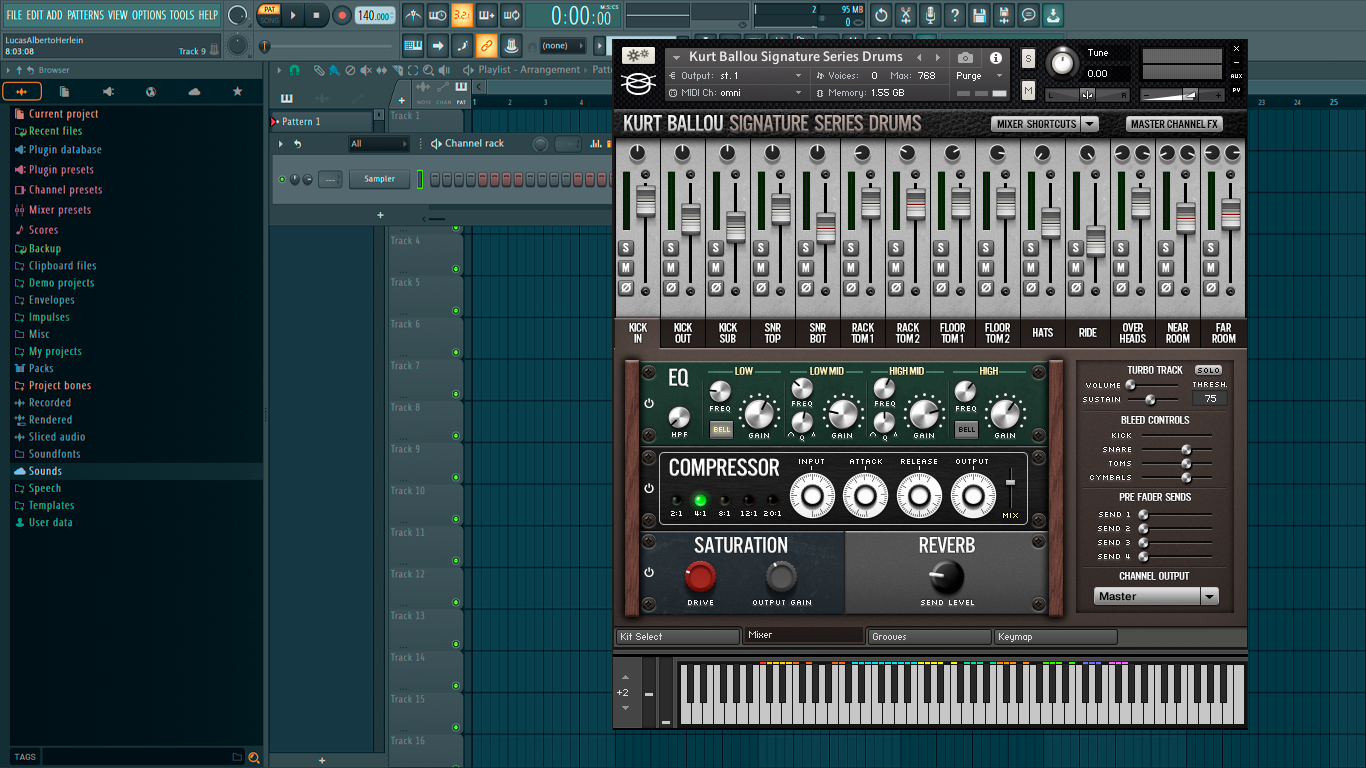Open the audio editor scissors icon

[x=906, y=15]
